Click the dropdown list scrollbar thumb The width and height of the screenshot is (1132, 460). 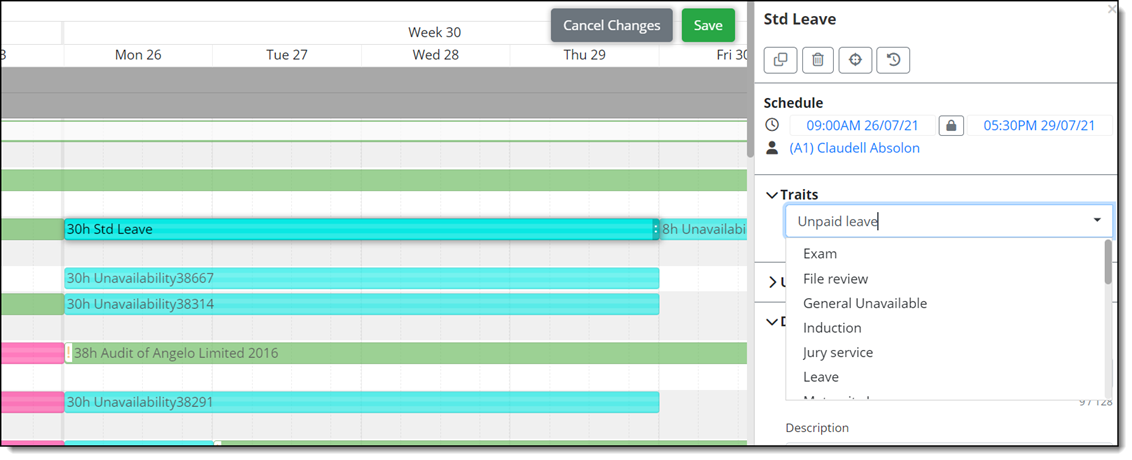(x=1108, y=261)
